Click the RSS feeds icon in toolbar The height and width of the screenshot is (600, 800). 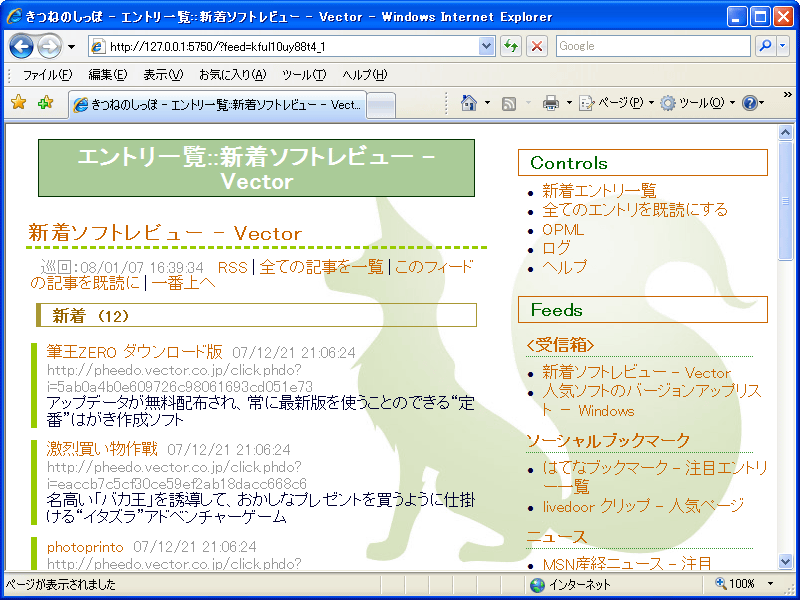coord(509,104)
